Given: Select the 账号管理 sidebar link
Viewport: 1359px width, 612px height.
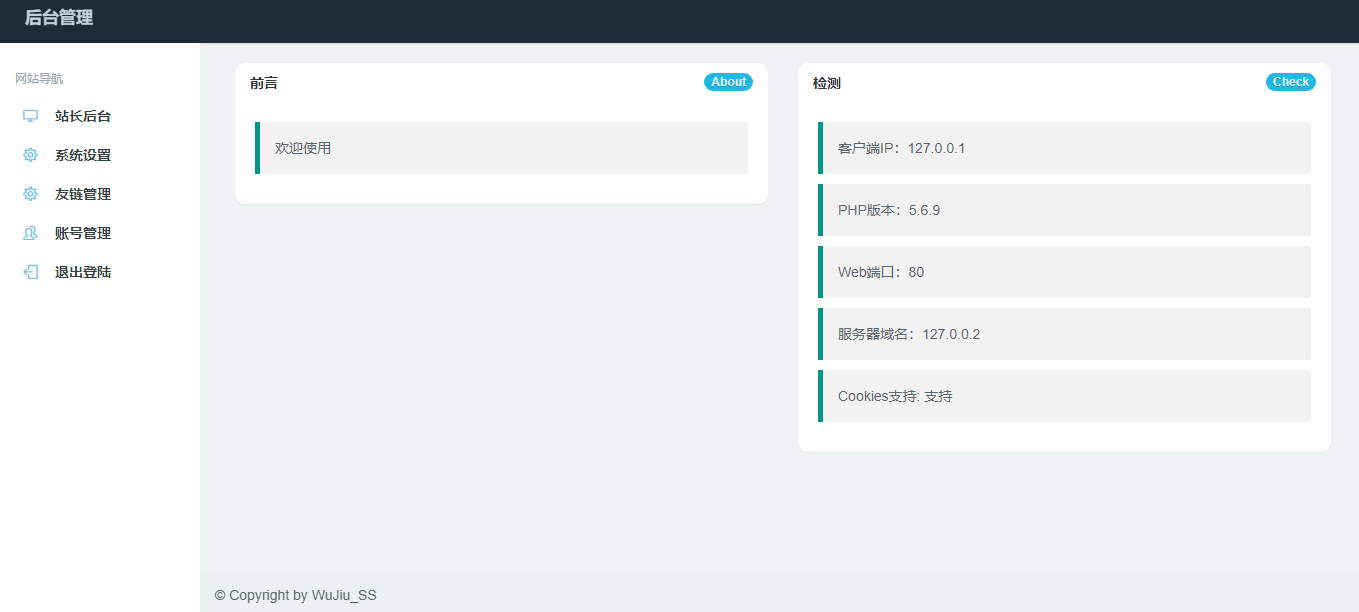Looking at the screenshot, I should click(x=83, y=232).
